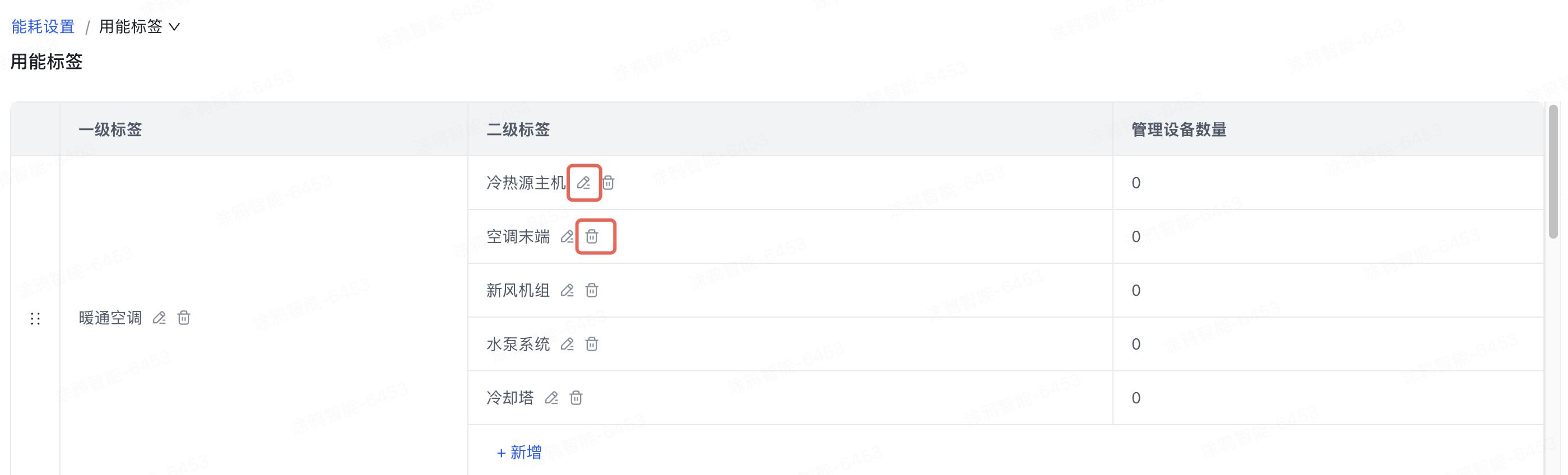
Task: Click the 二级标签 column header
Action: pyautogui.click(x=518, y=129)
